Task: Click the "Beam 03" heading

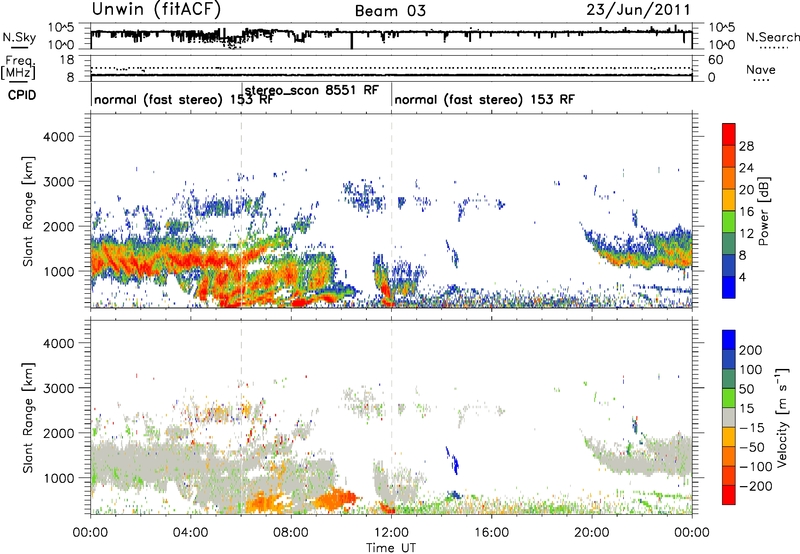Action: click(390, 11)
